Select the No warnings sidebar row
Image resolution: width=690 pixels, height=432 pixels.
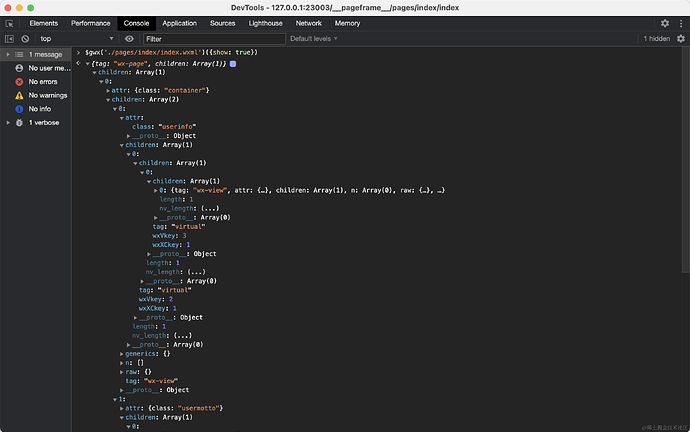point(36,95)
